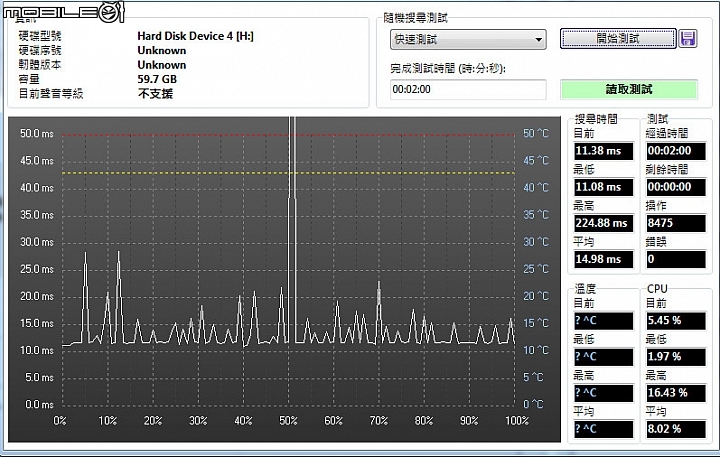Image resolution: width=720 pixels, height=457 pixels.
Task: Click the 完成測試時間 label text
Action: click(x=448, y=68)
